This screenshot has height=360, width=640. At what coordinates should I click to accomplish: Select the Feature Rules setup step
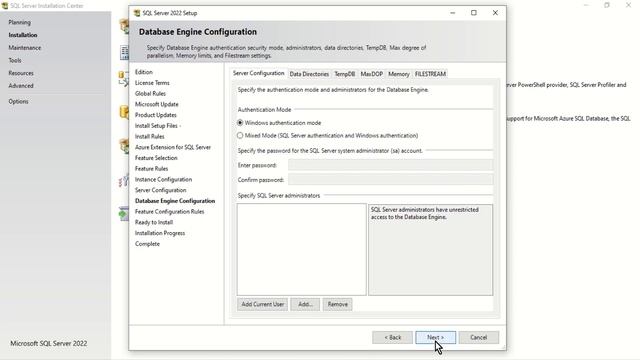tap(151, 169)
